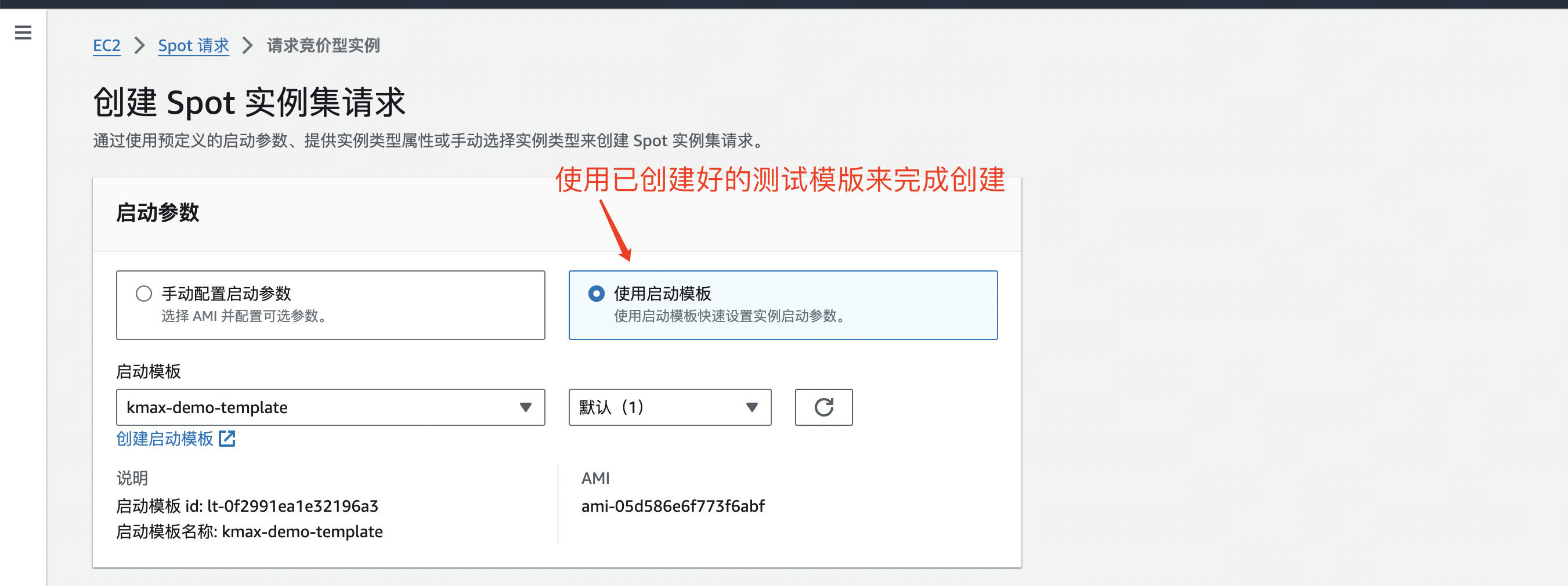This screenshot has height=586, width=1568.
Task: Click the 选择 AMI 并配置可选参数 option description
Action: pos(244,316)
